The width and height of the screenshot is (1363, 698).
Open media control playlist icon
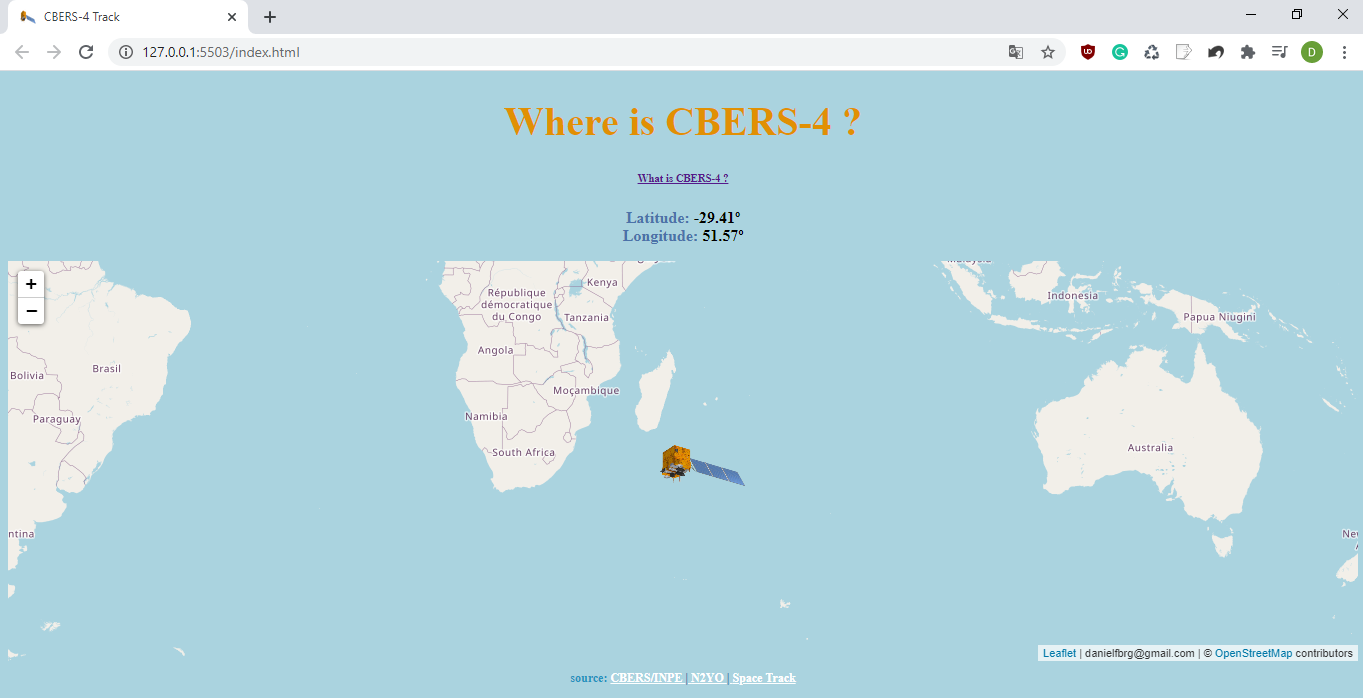1279,52
